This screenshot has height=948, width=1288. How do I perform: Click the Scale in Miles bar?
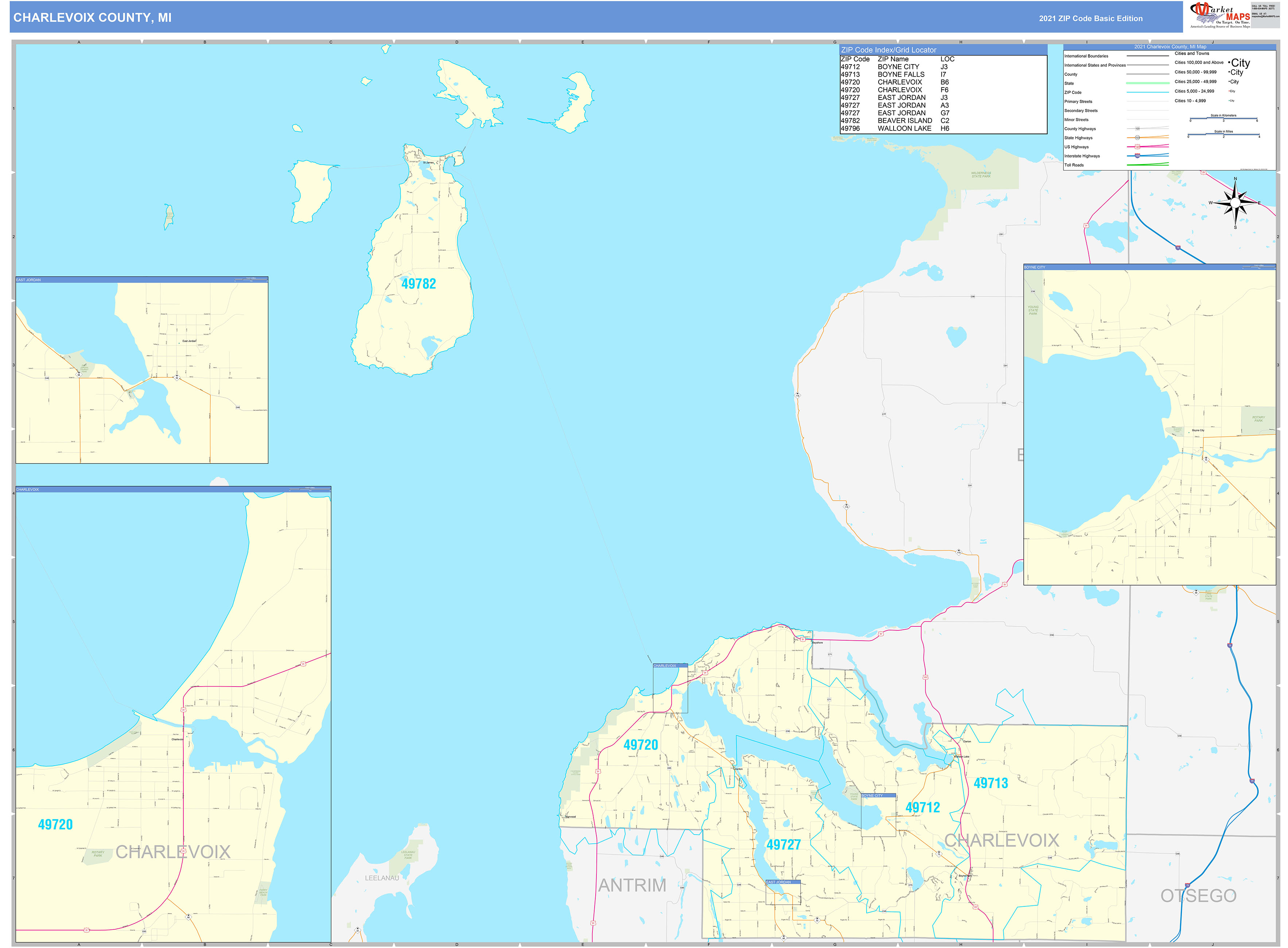coord(1223,135)
